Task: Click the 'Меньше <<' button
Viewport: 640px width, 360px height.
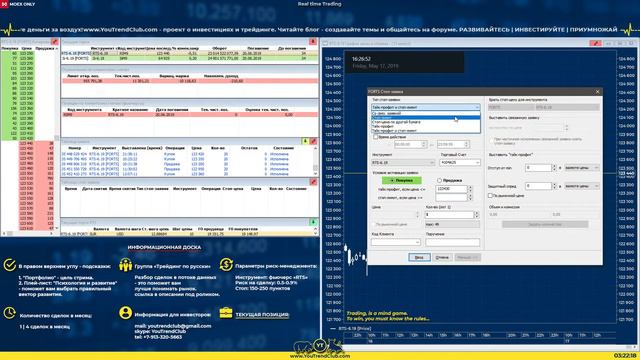Action: [x=467, y=257]
